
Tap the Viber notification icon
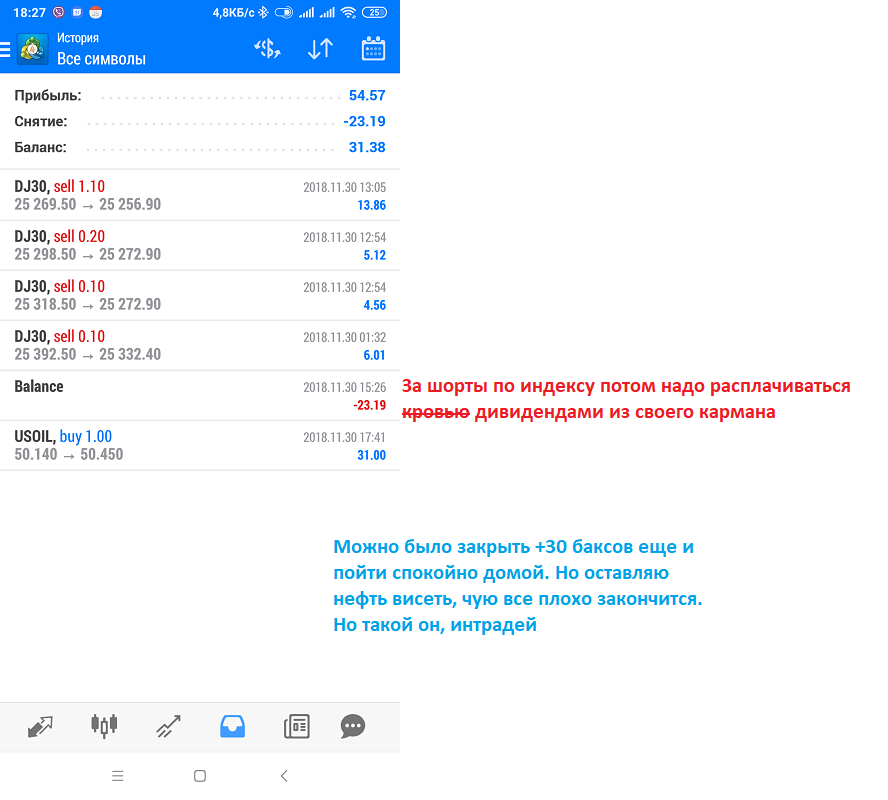[58, 12]
